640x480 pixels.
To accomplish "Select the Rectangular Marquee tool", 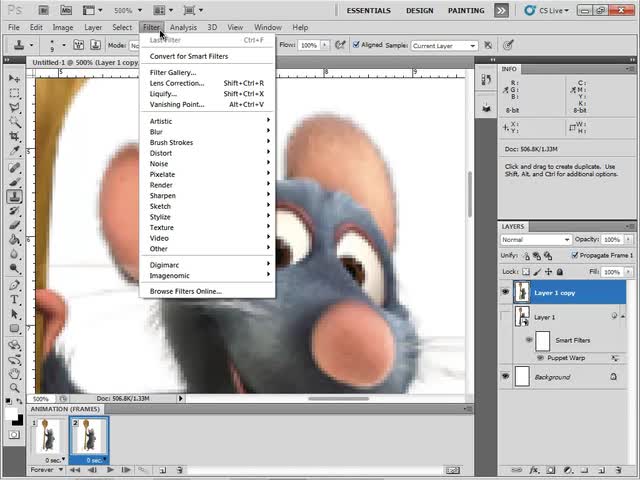I will click(14, 93).
